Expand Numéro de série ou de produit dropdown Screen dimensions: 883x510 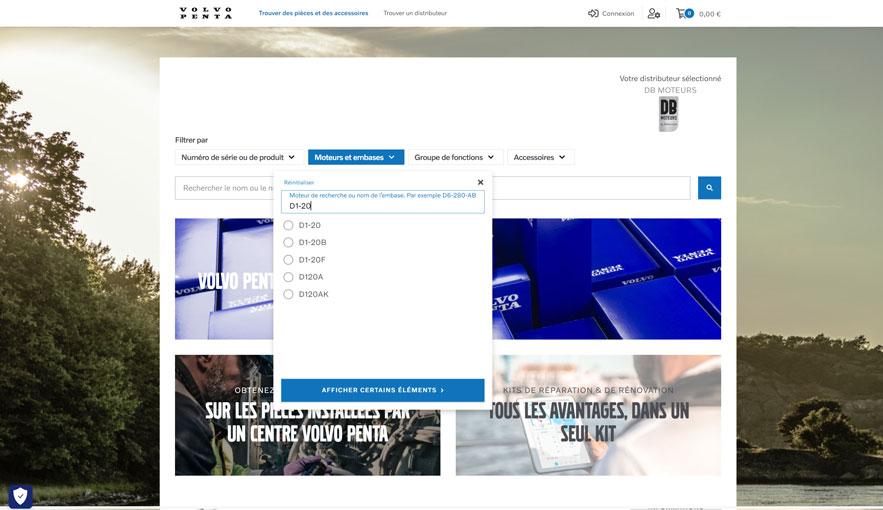[x=239, y=157]
